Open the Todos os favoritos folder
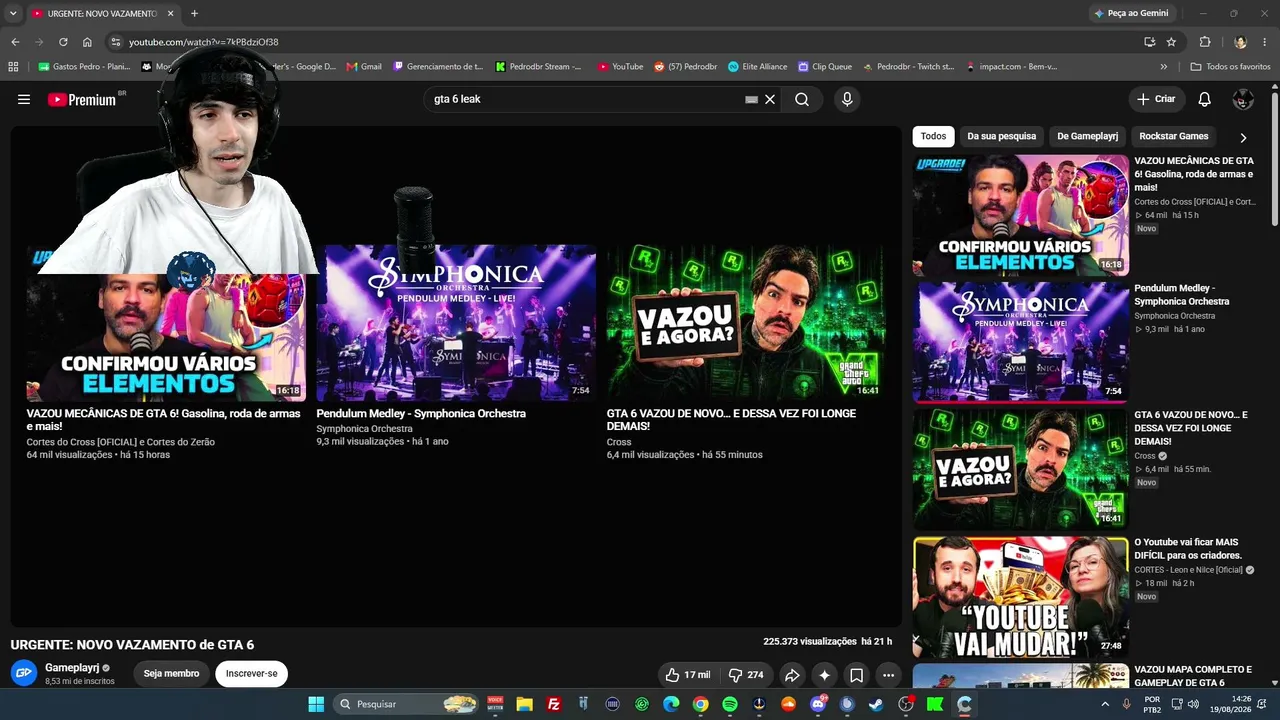The height and width of the screenshot is (720, 1280). (1231, 67)
